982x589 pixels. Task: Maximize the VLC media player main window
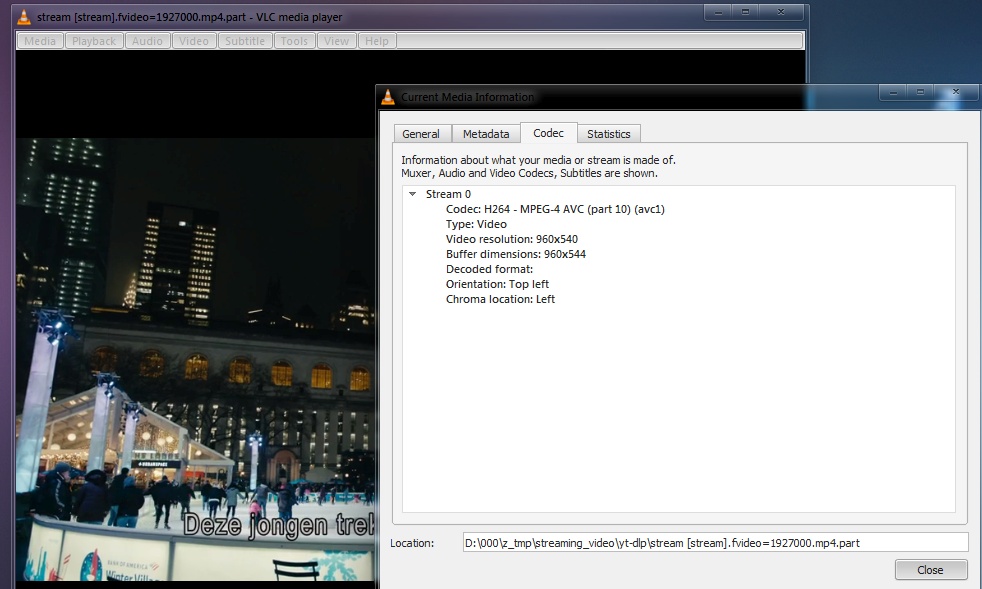tap(745, 12)
